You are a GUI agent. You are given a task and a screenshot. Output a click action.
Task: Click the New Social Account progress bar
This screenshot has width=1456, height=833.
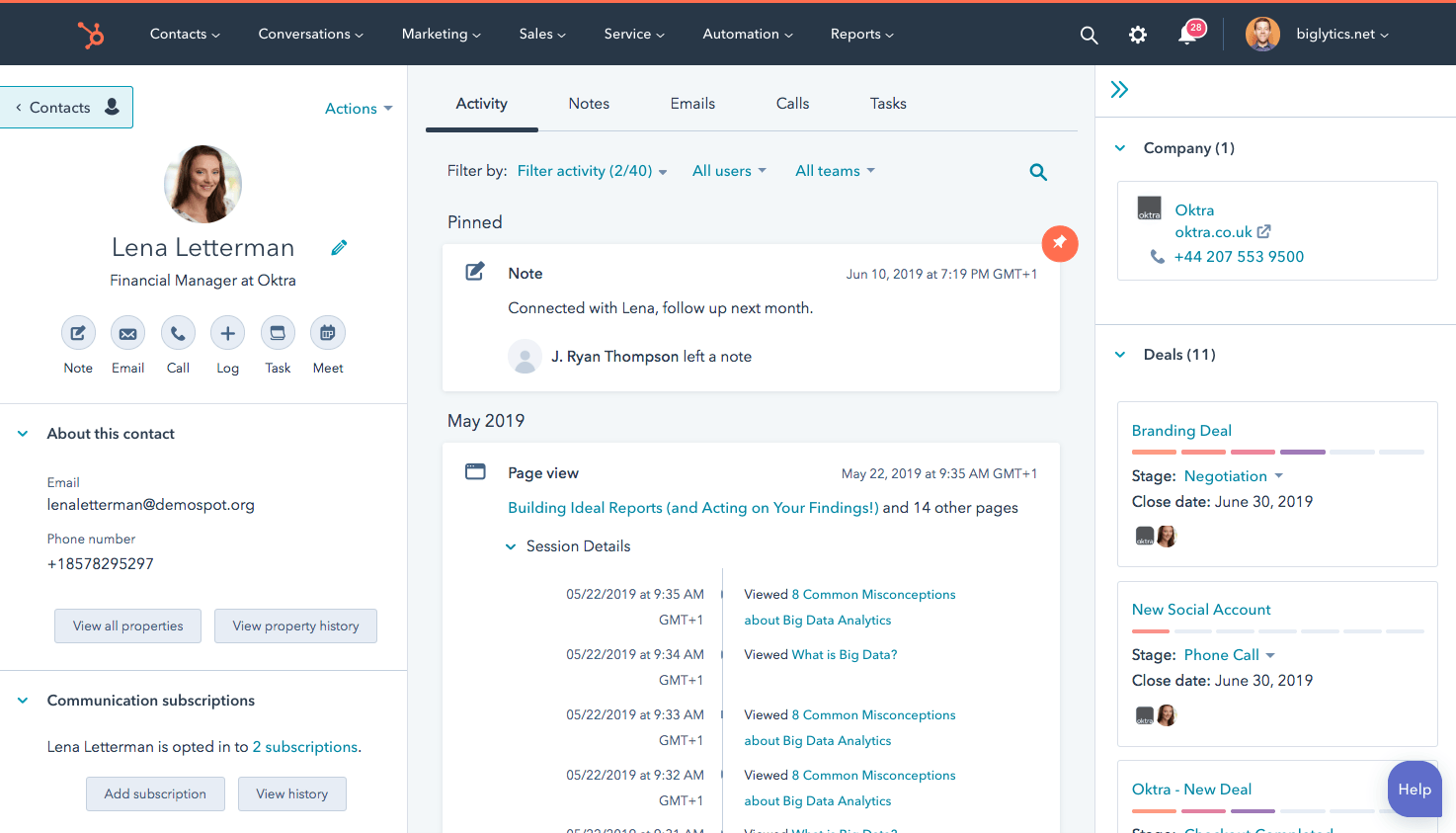[x=1278, y=630]
